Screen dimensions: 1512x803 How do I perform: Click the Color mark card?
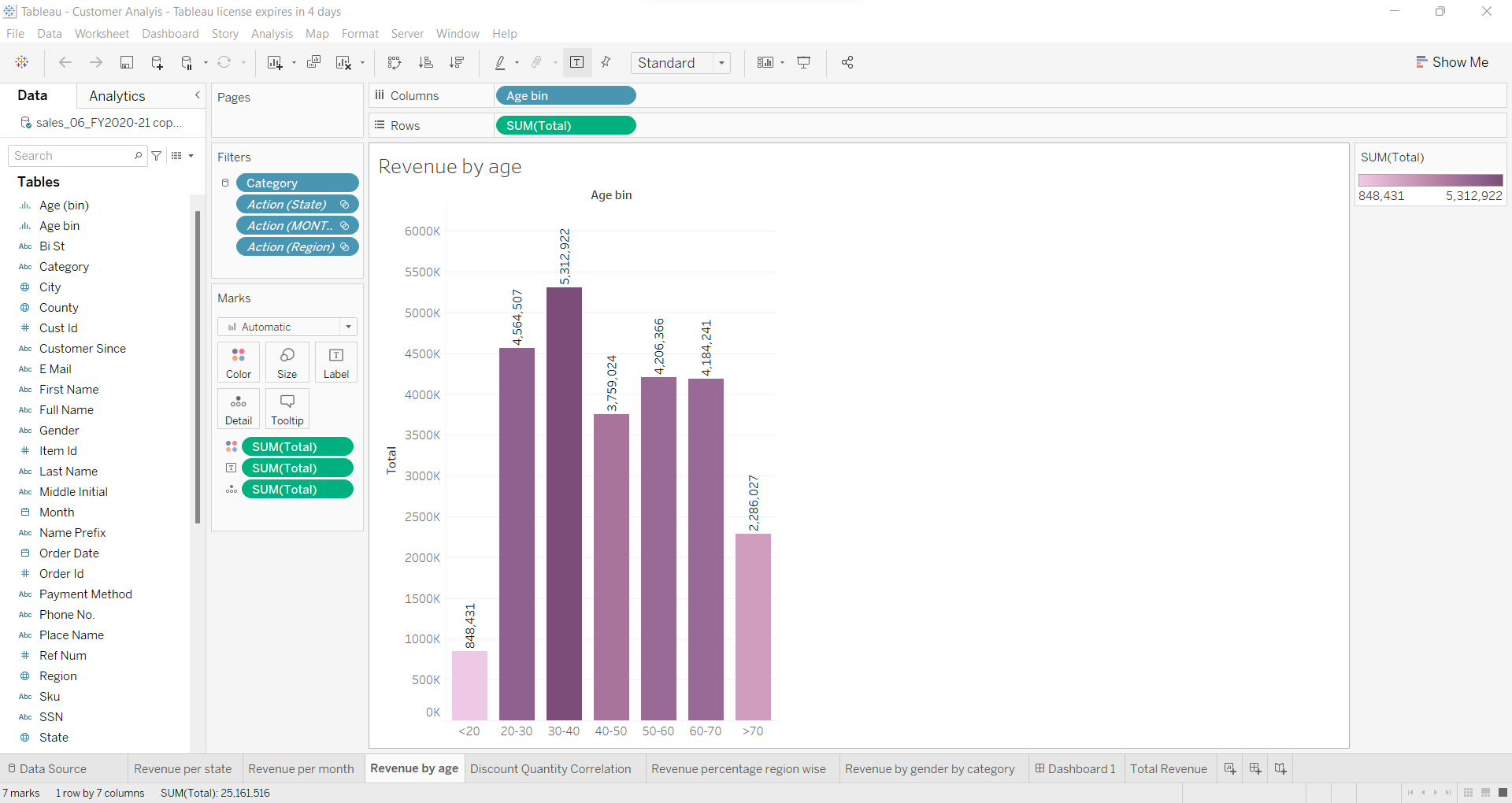click(239, 362)
